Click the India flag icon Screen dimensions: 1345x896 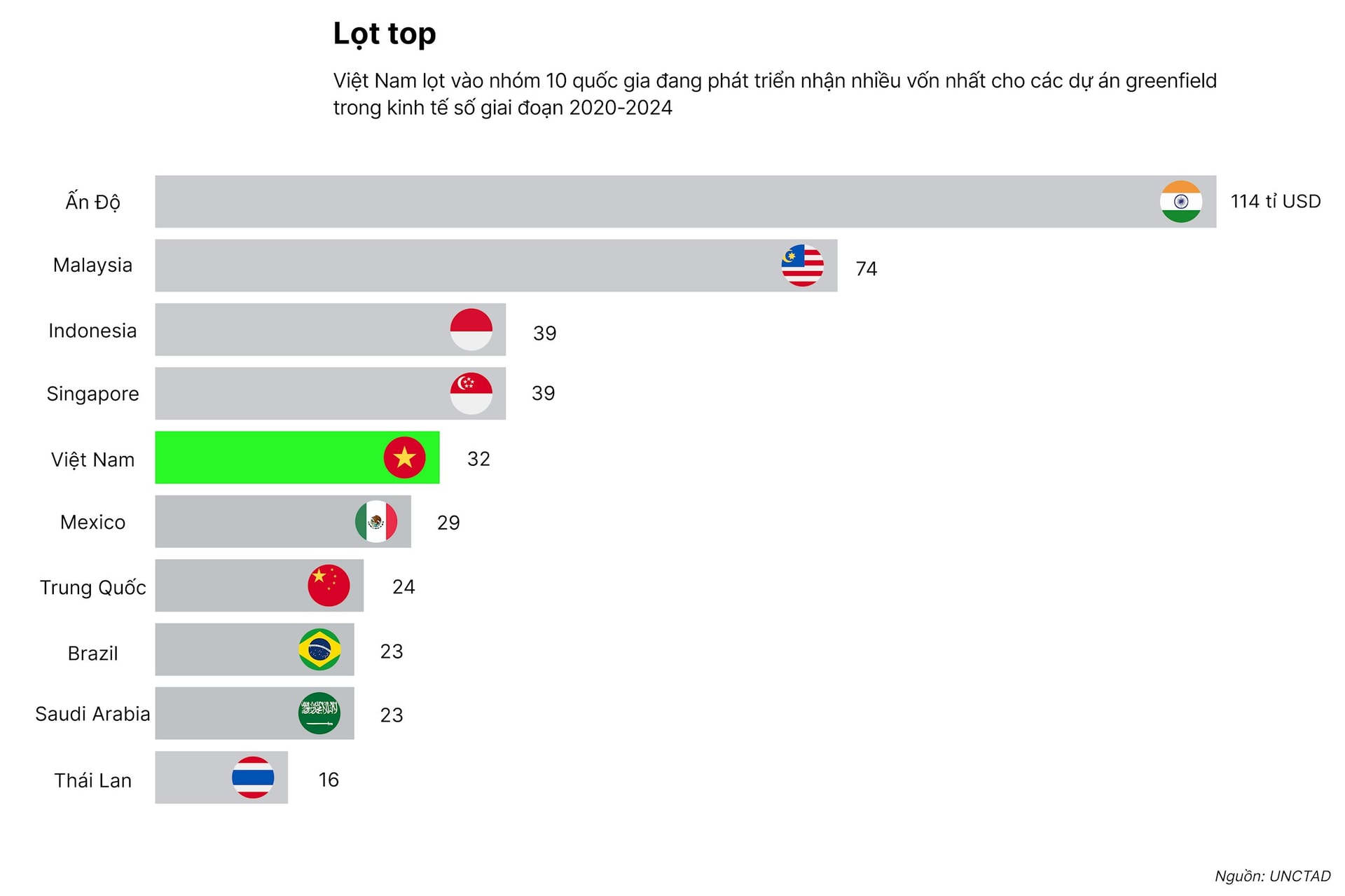click(x=1180, y=202)
